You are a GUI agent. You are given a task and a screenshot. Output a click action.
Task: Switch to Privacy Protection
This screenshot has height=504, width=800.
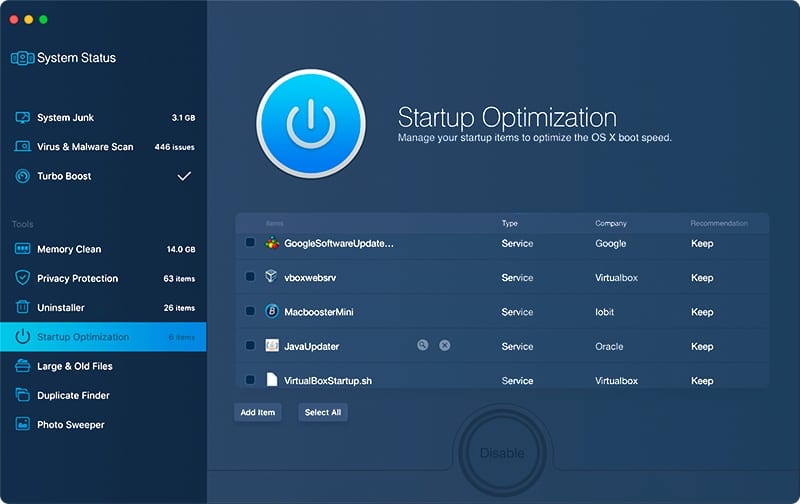point(103,278)
